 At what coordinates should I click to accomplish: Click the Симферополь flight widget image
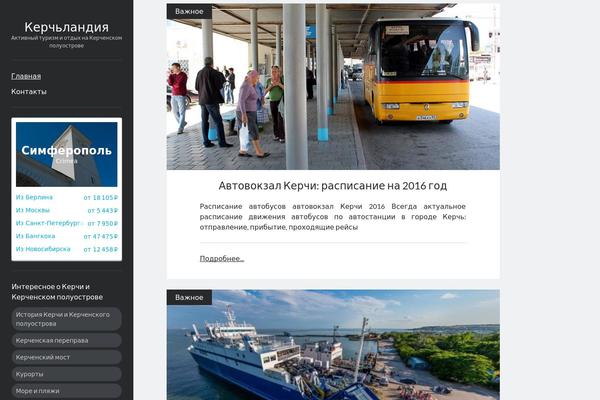[67, 154]
